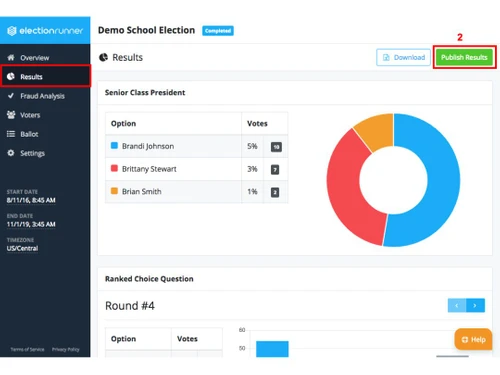
Task: Click the vote count badge for Brittany Stewart
Action: [x=275, y=170]
